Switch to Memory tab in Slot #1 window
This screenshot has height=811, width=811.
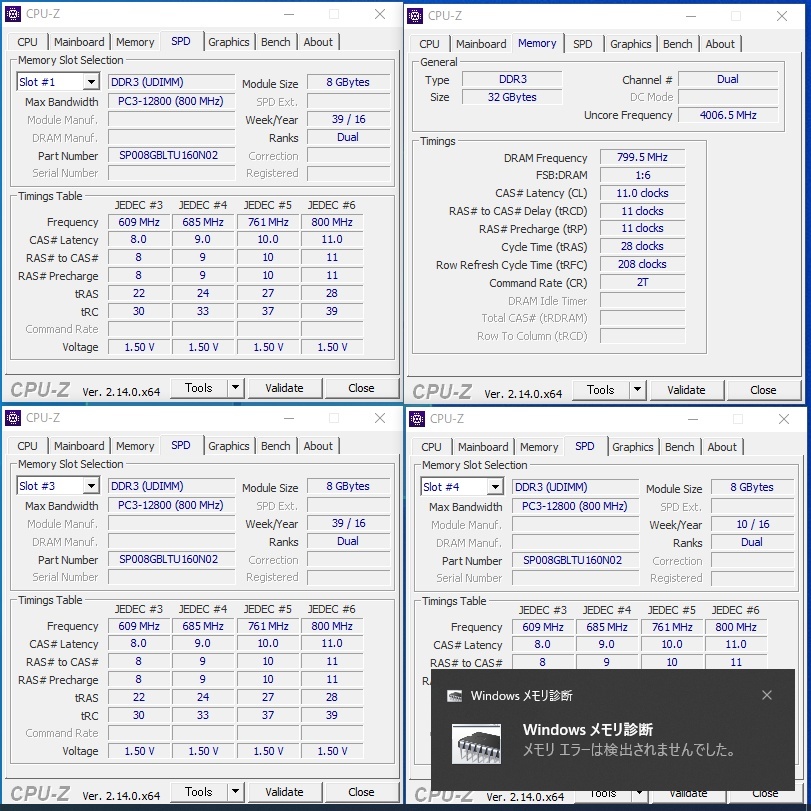(x=135, y=42)
